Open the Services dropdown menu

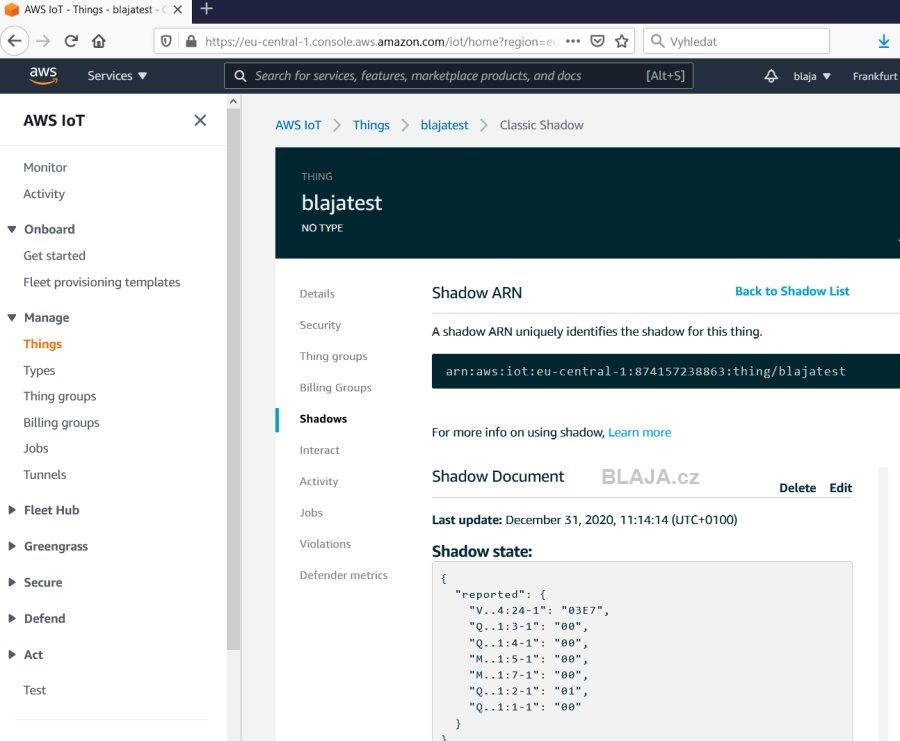pyautogui.click(x=117, y=76)
